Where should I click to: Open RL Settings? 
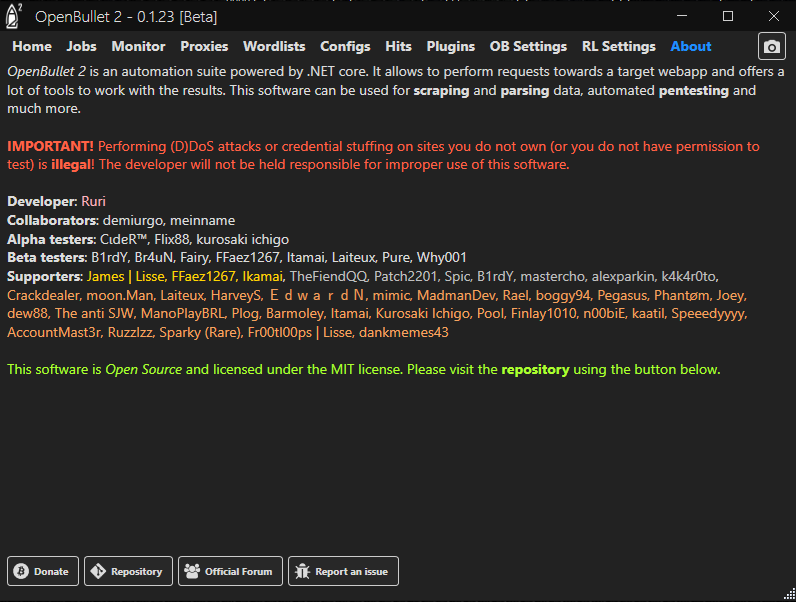(619, 46)
